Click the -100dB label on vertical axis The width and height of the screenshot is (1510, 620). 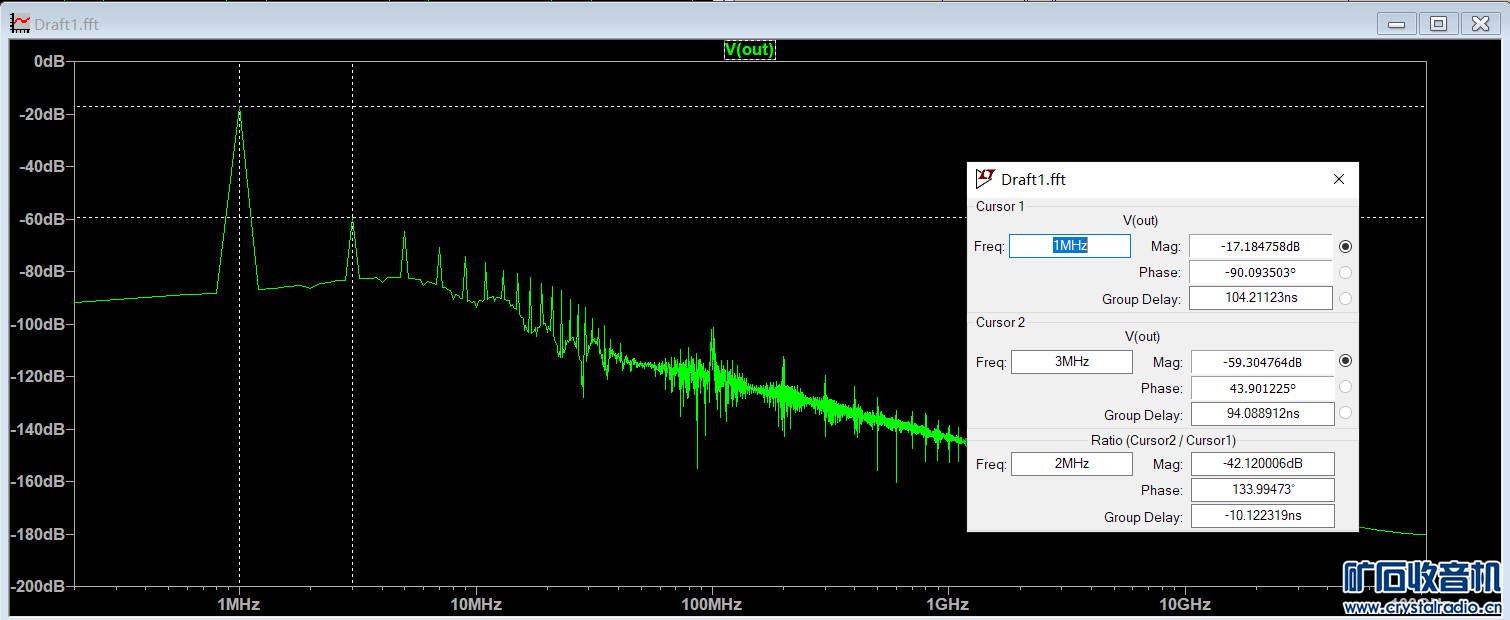point(36,324)
